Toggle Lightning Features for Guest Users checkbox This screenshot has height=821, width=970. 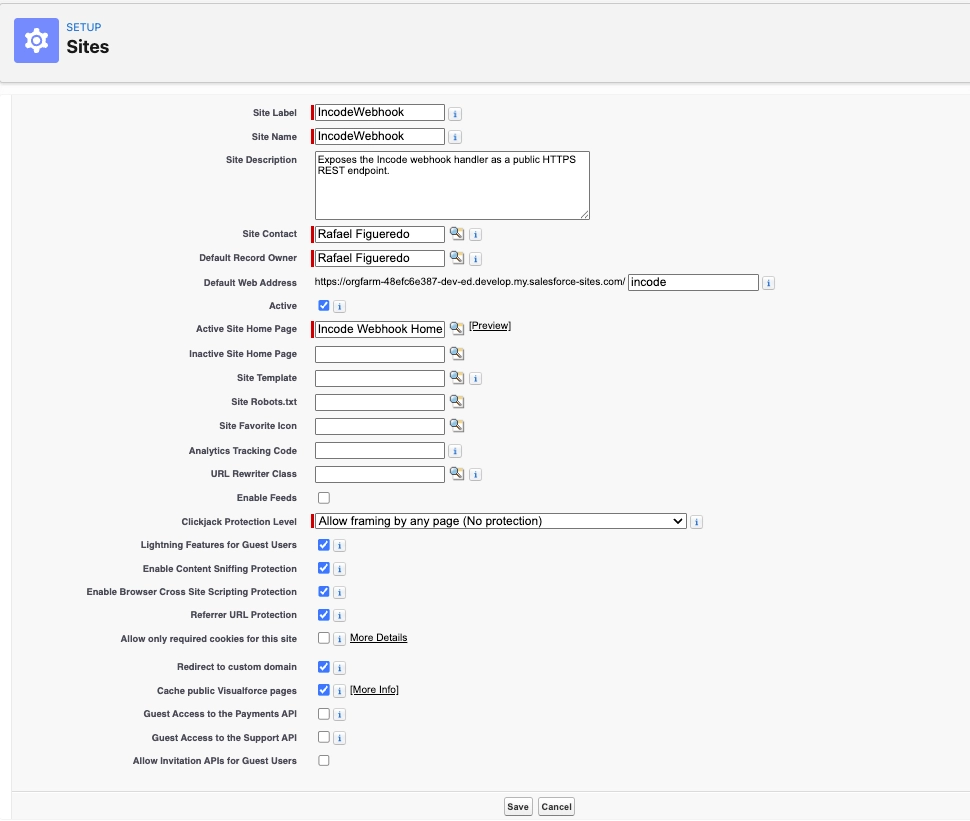click(324, 545)
